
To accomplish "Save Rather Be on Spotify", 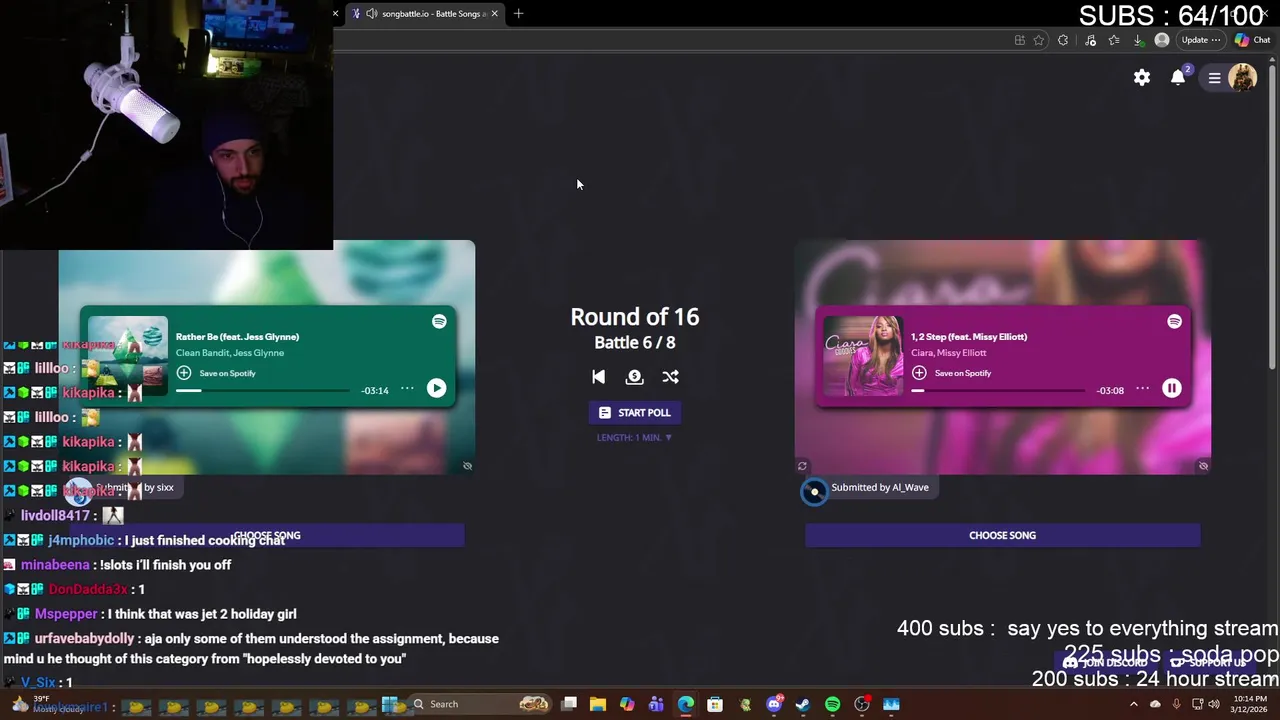I will point(216,373).
